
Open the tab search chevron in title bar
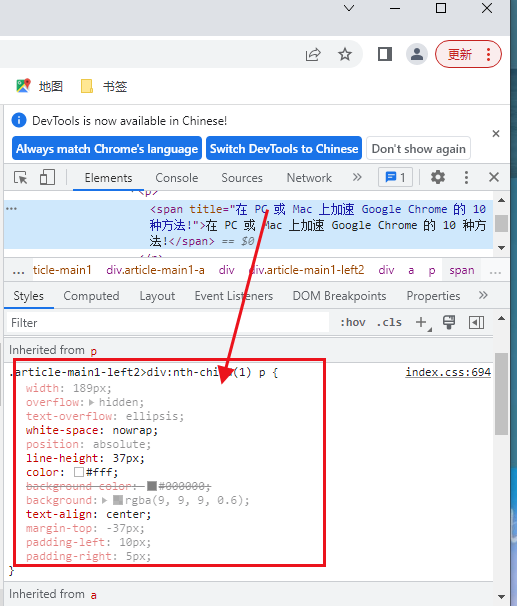(x=349, y=8)
